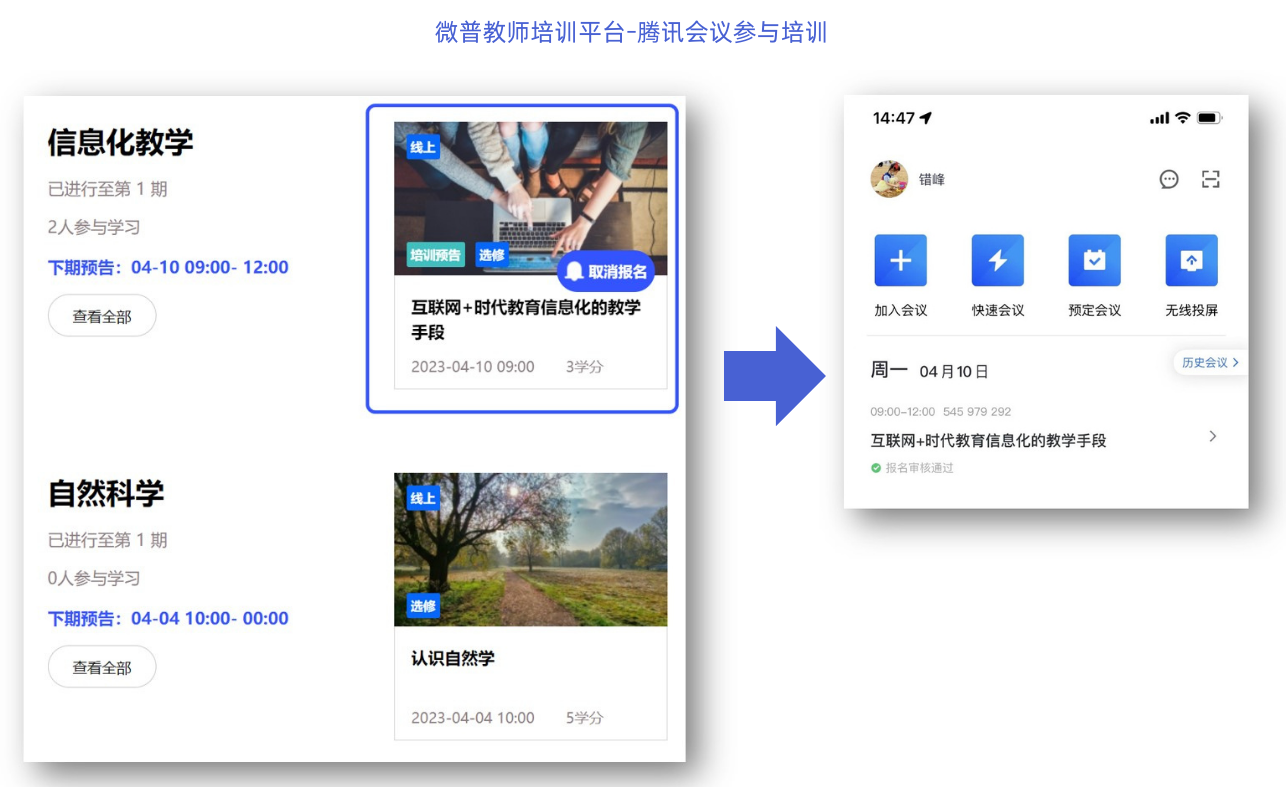Tap the cellular signal bars icon

coord(1159,119)
